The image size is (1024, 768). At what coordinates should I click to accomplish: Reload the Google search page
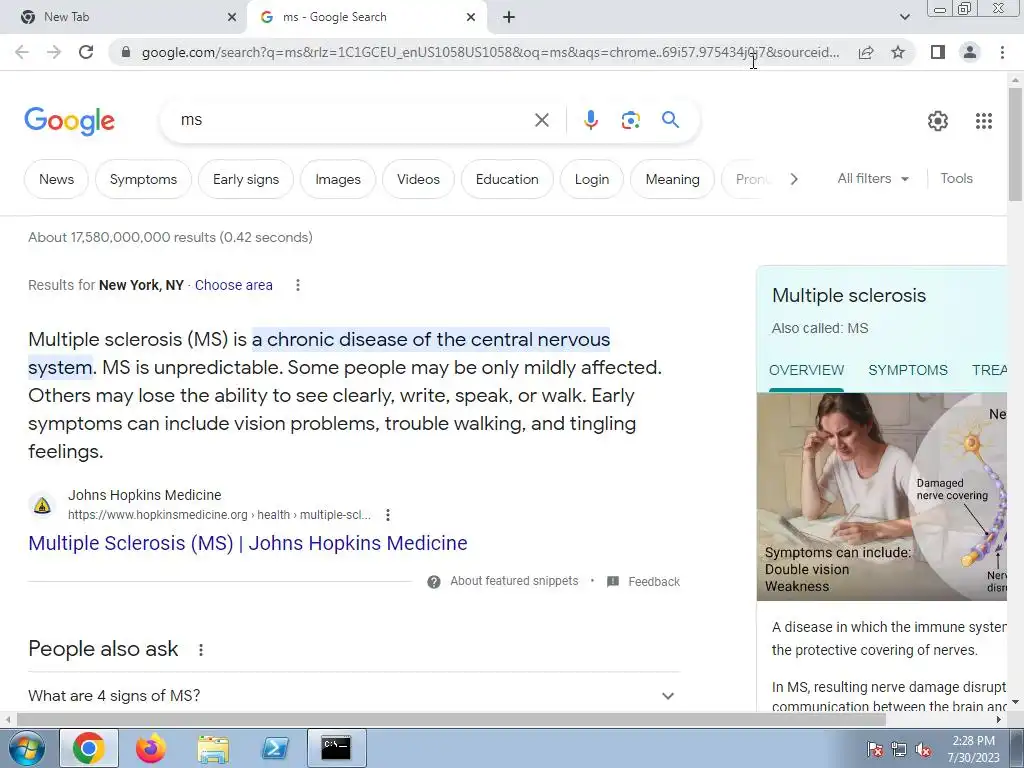[x=86, y=52]
